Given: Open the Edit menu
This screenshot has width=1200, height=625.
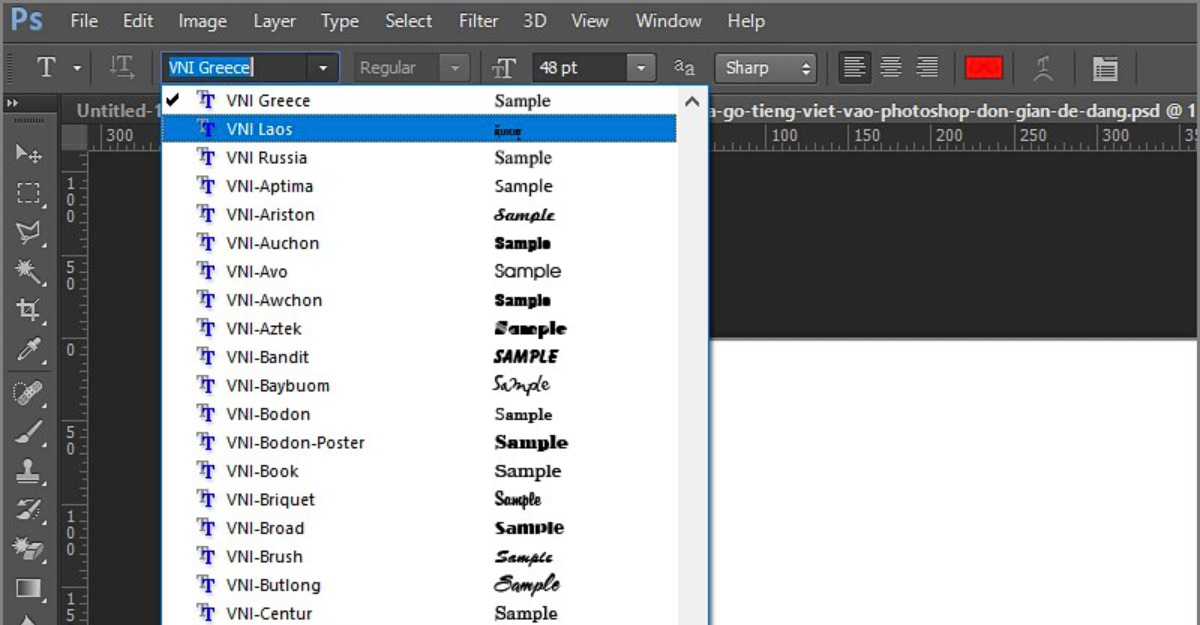Looking at the screenshot, I should (x=138, y=20).
